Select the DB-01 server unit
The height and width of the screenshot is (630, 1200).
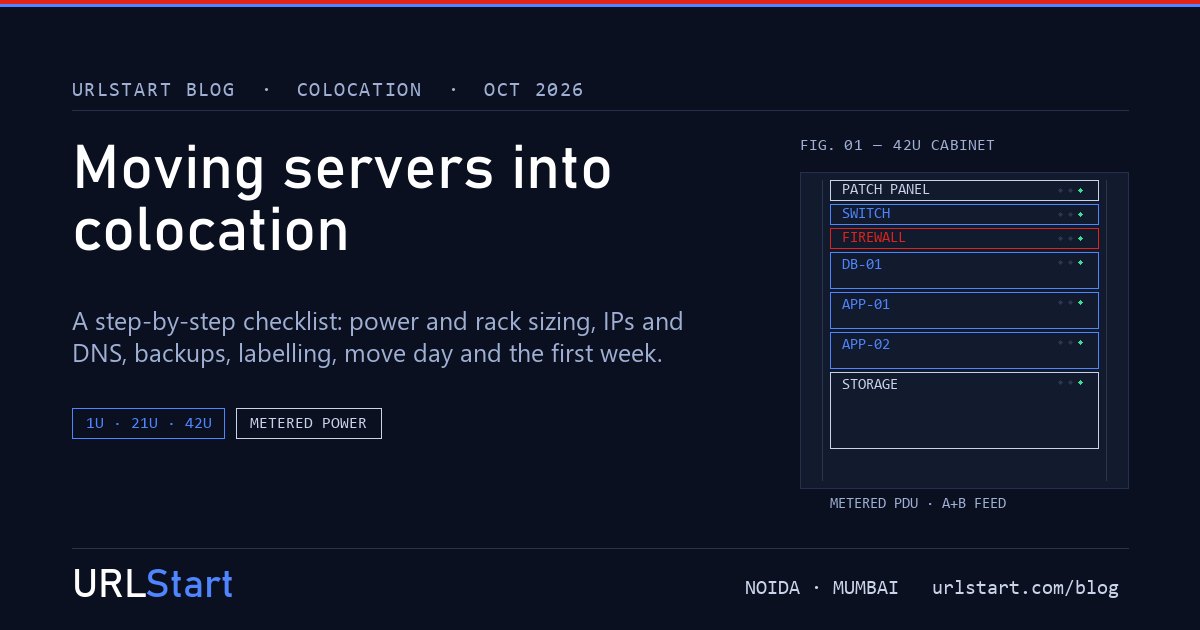(x=964, y=270)
